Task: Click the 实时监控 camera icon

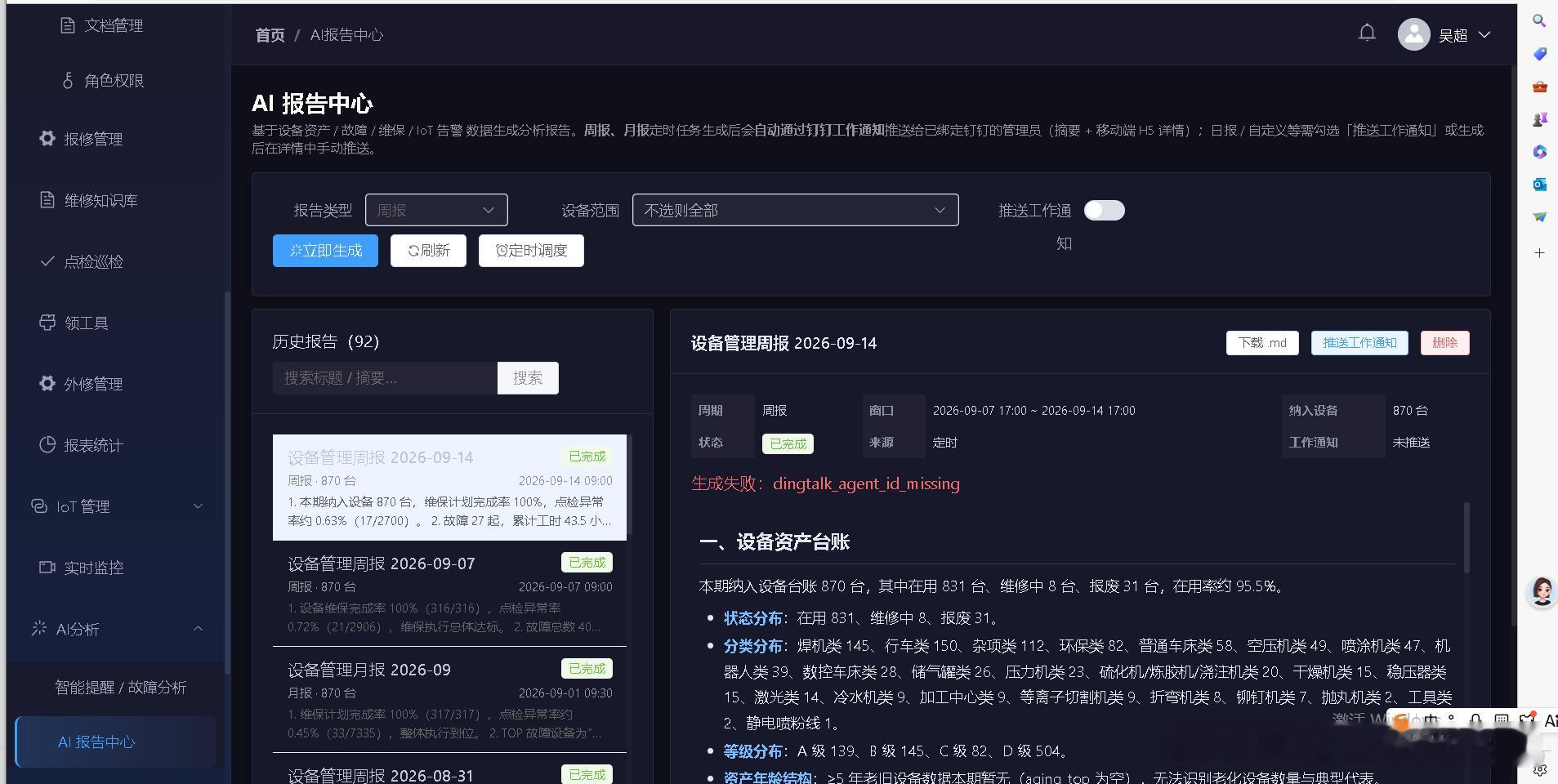Action: point(47,567)
